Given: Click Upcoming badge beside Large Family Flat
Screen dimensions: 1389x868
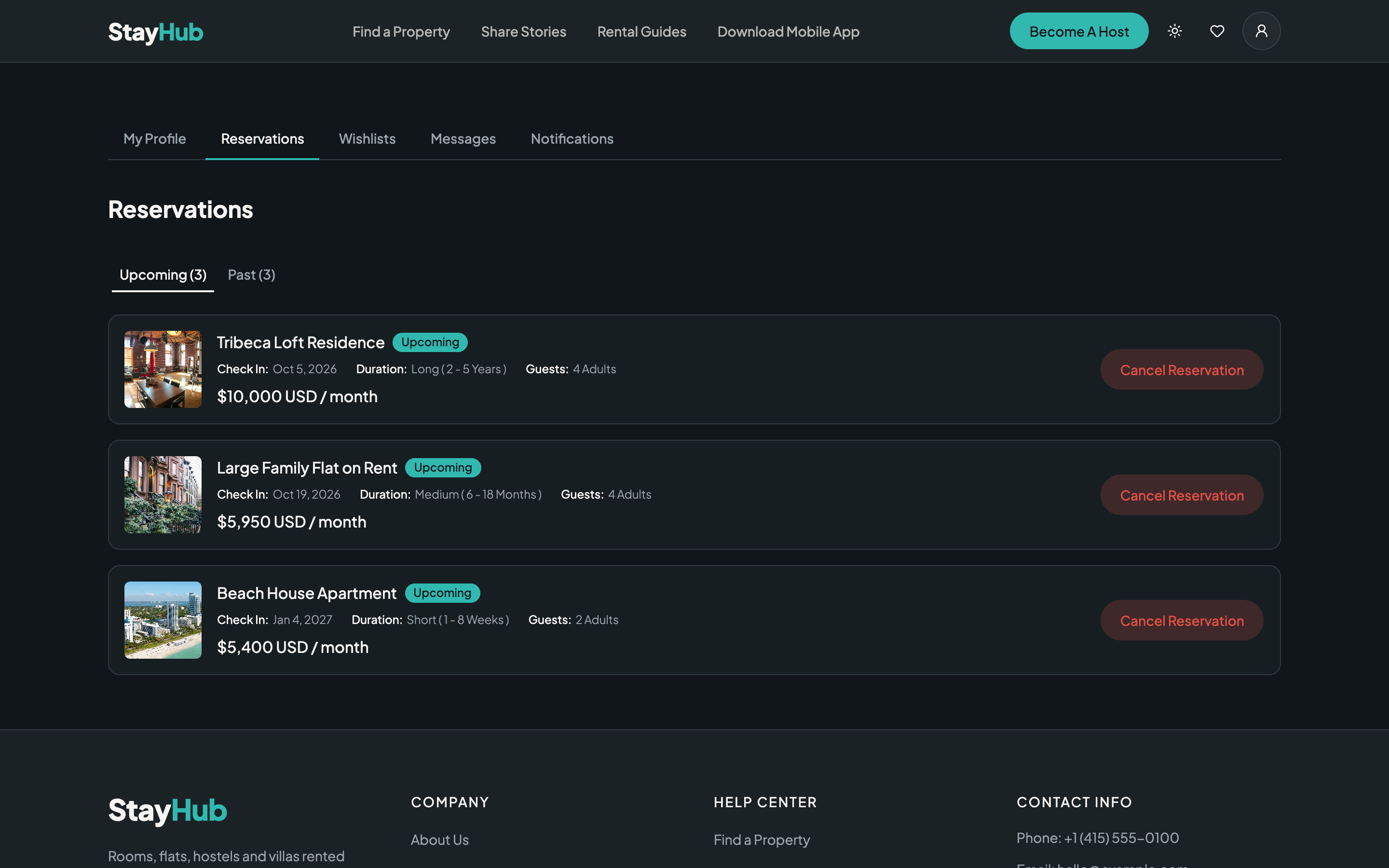Looking at the screenshot, I should point(443,467).
